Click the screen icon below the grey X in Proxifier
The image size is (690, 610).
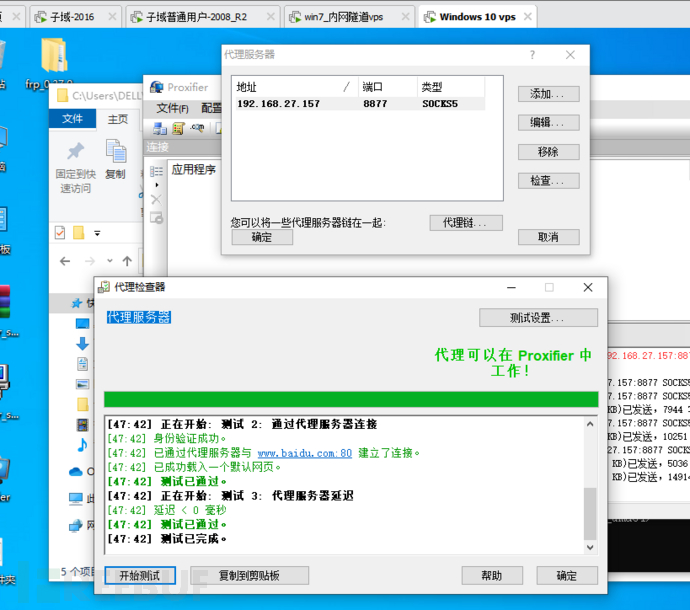point(156,217)
